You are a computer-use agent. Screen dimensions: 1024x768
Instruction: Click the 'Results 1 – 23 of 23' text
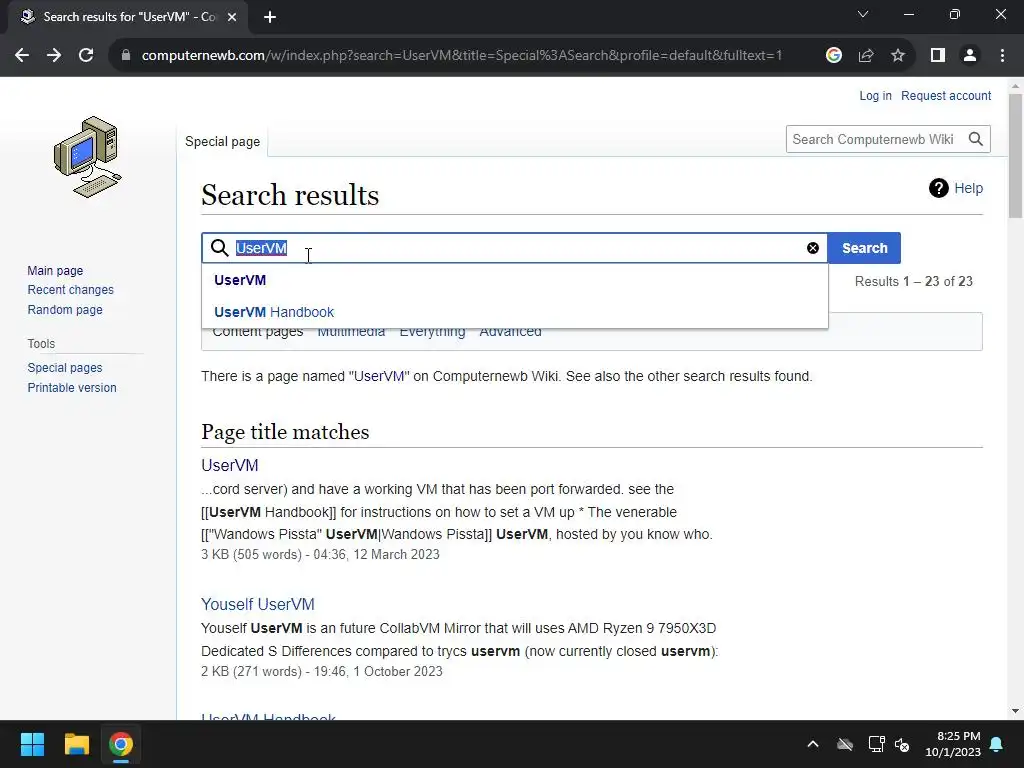pyautogui.click(x=914, y=281)
